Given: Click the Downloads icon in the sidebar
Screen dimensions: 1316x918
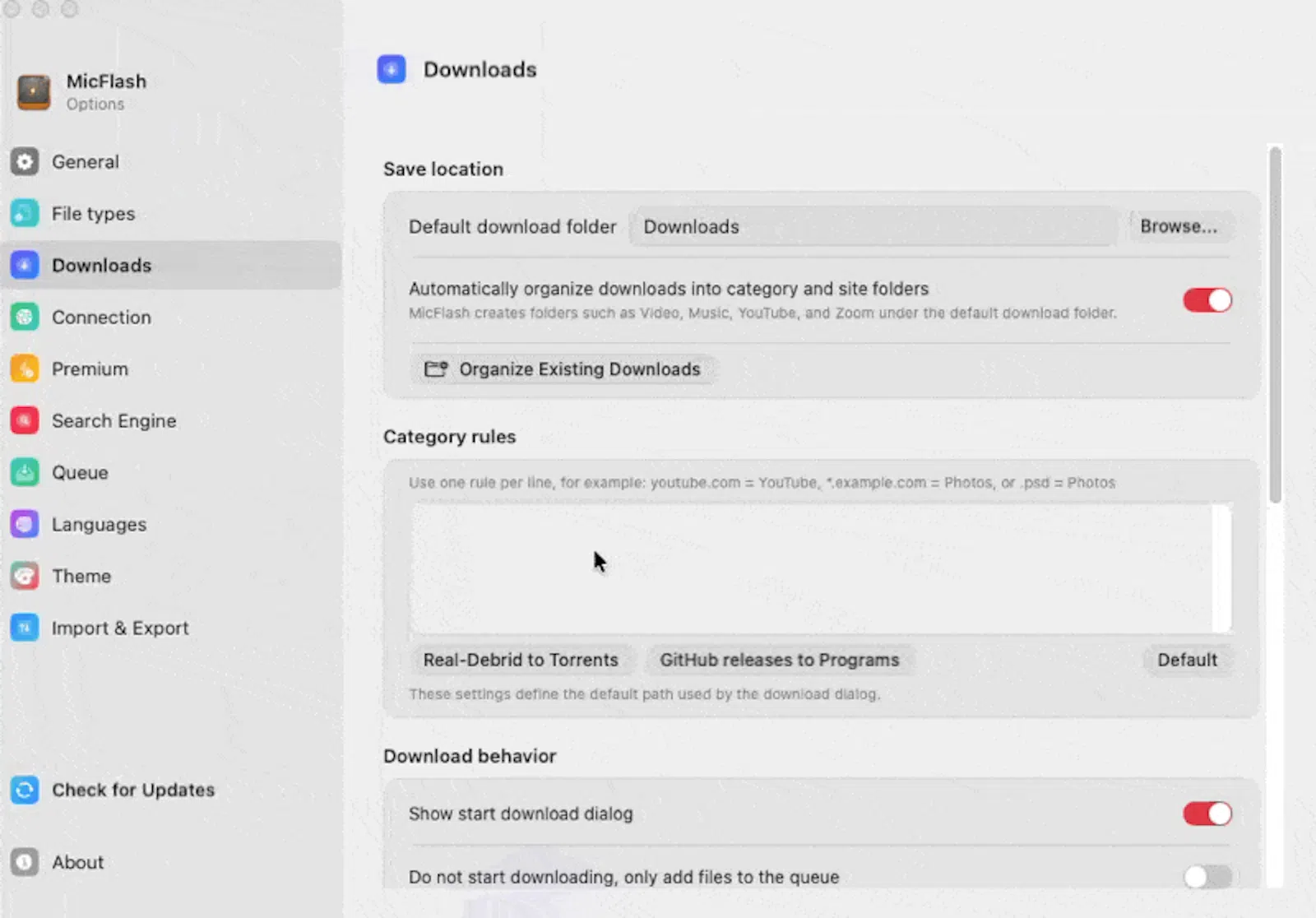Looking at the screenshot, I should click(x=25, y=265).
